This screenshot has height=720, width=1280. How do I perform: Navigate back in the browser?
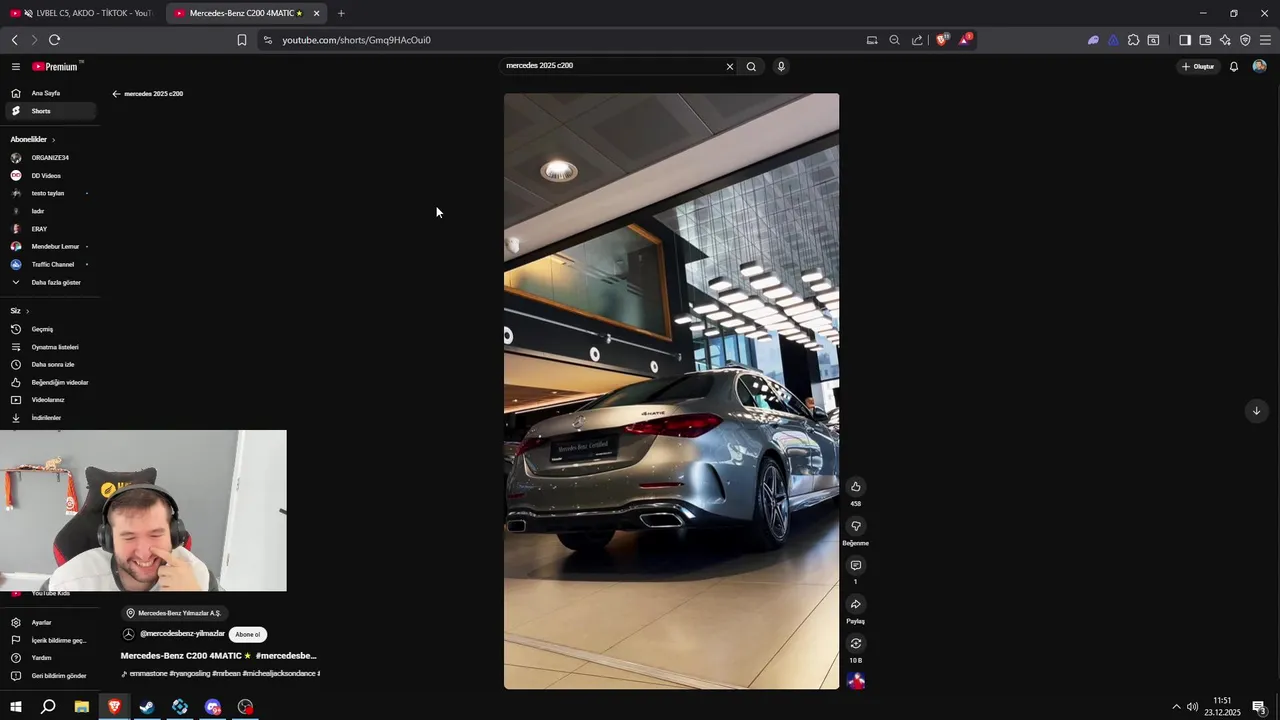(x=14, y=40)
